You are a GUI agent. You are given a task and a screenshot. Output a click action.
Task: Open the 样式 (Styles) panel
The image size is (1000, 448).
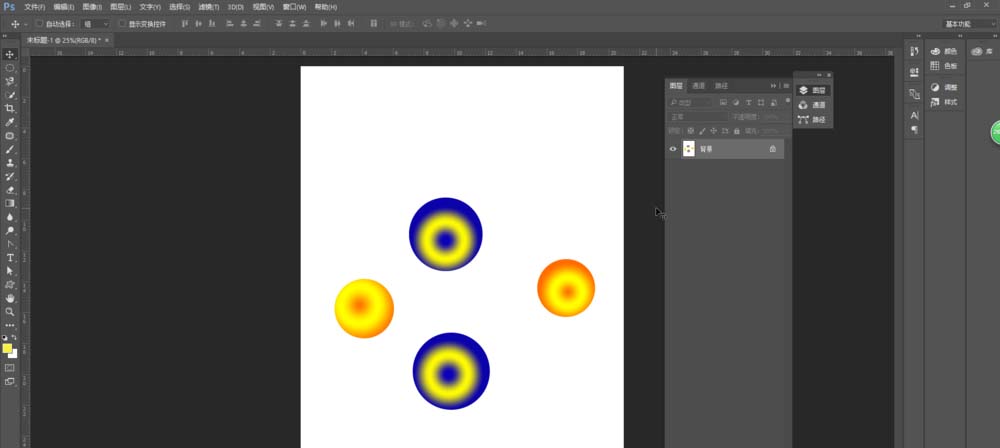943,102
